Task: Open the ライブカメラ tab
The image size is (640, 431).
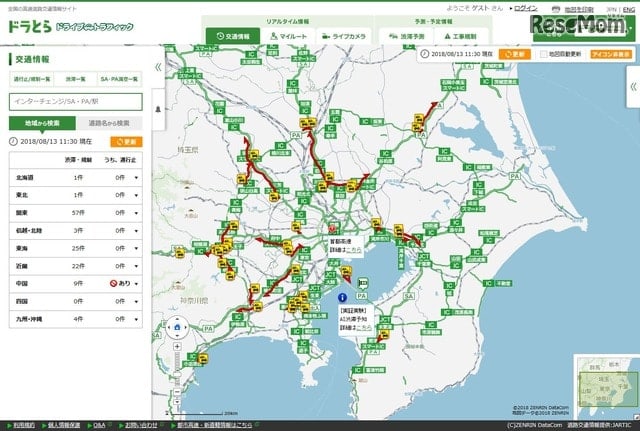Action: (x=344, y=36)
